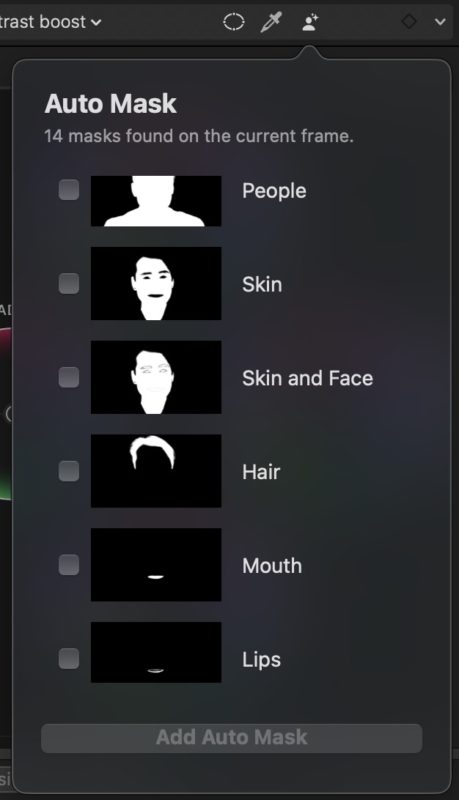Image resolution: width=459 pixels, height=800 pixels.
Task: Click the Add Auto Mask button
Action: (232, 738)
